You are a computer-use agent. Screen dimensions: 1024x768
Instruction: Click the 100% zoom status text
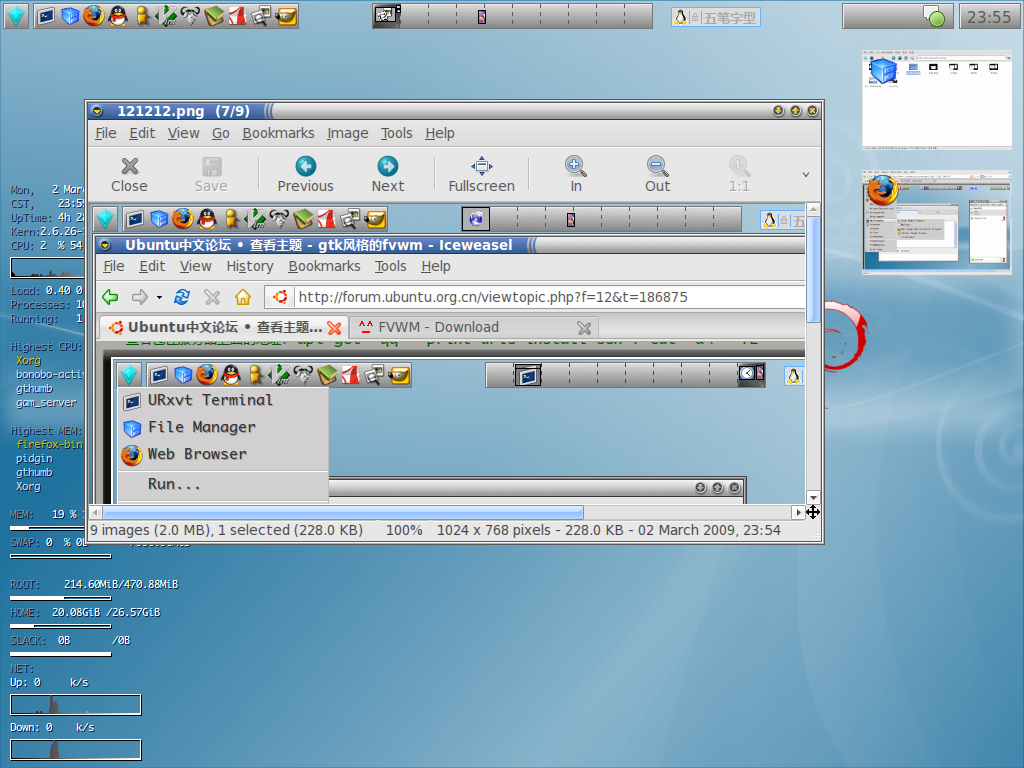pos(404,530)
